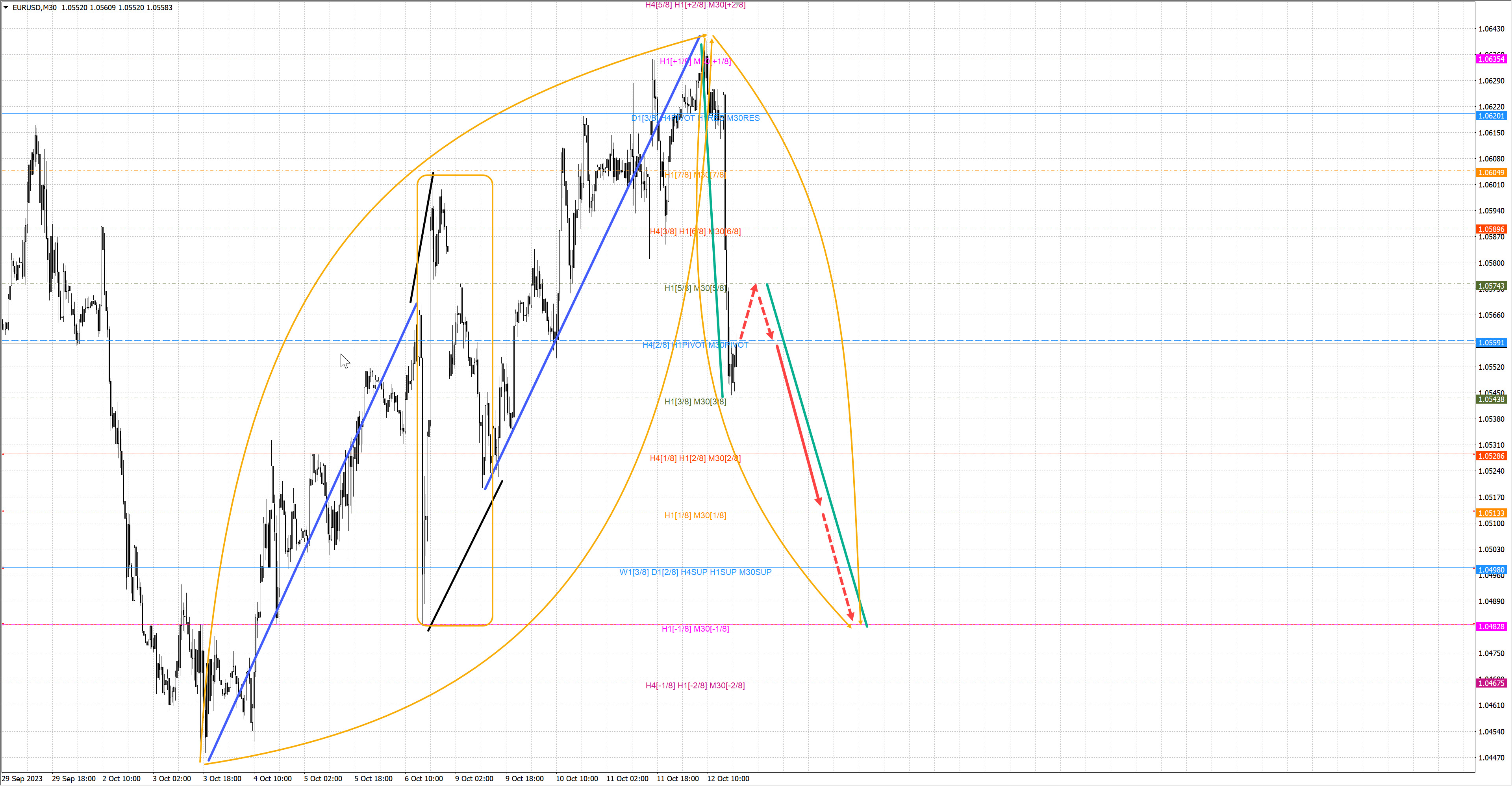1512x786 pixels.
Task: Select the 'H1[-1/8] M30[-1/8]' level label
Action: 695,629
